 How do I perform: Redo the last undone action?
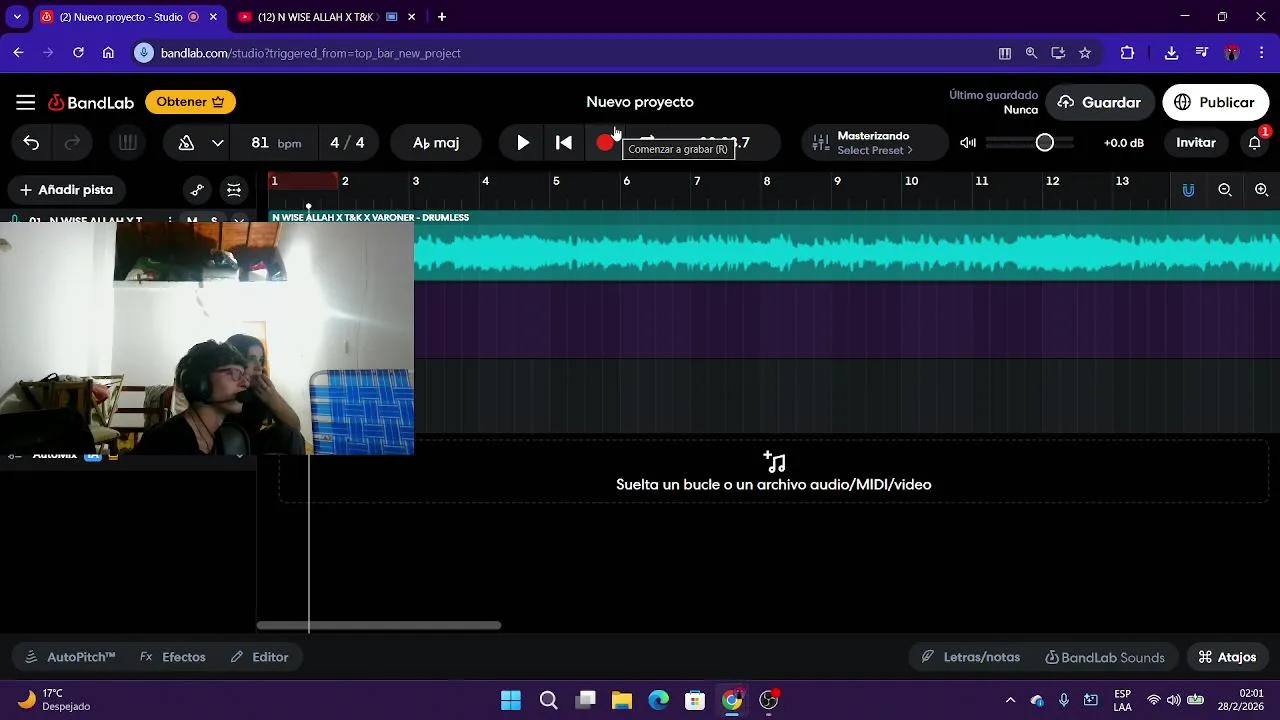coord(72,143)
